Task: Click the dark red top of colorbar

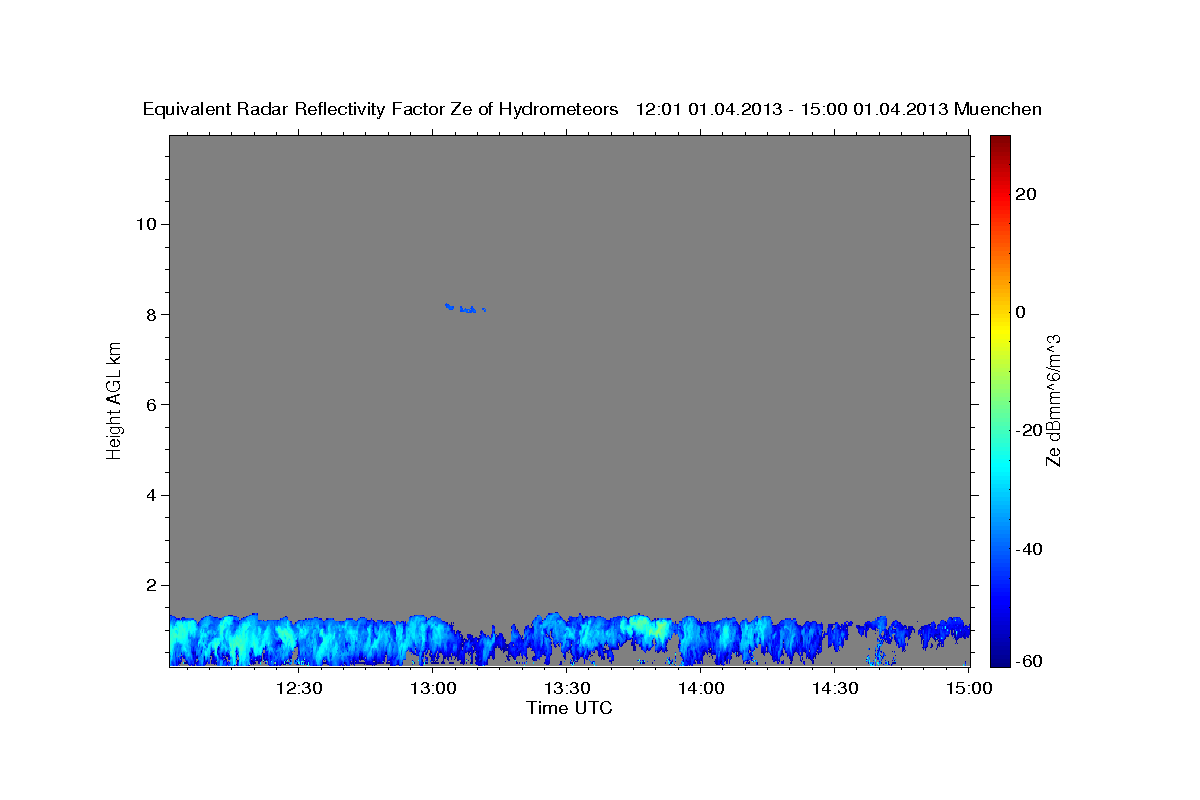Action: click(x=1000, y=145)
